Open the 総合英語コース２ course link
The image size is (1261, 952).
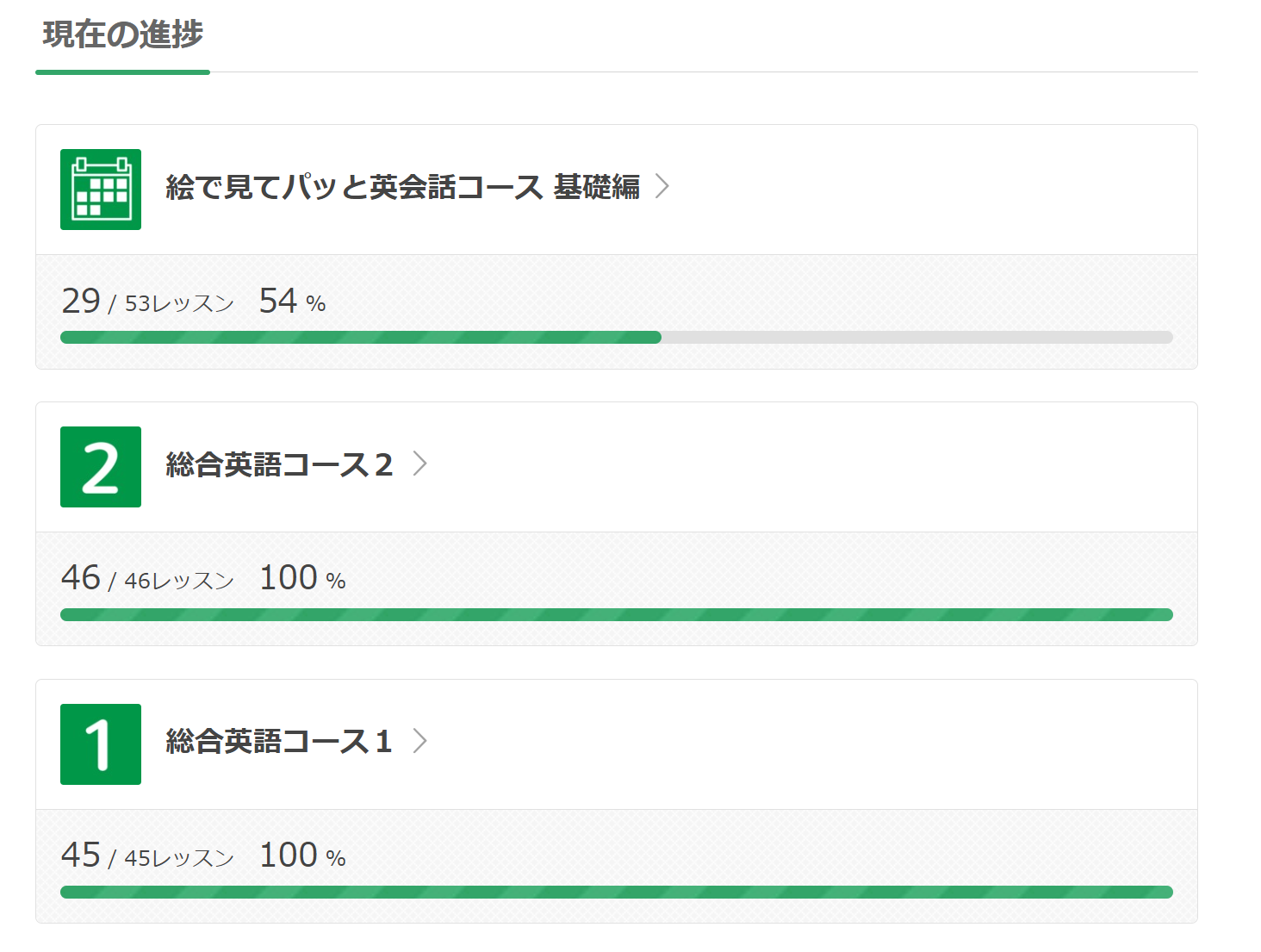point(279,464)
